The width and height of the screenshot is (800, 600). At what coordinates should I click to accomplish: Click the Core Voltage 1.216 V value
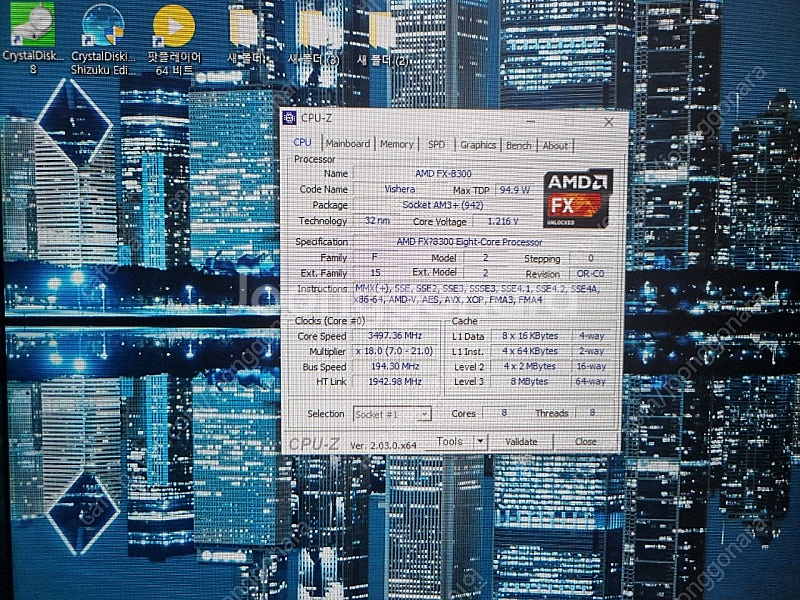point(503,221)
